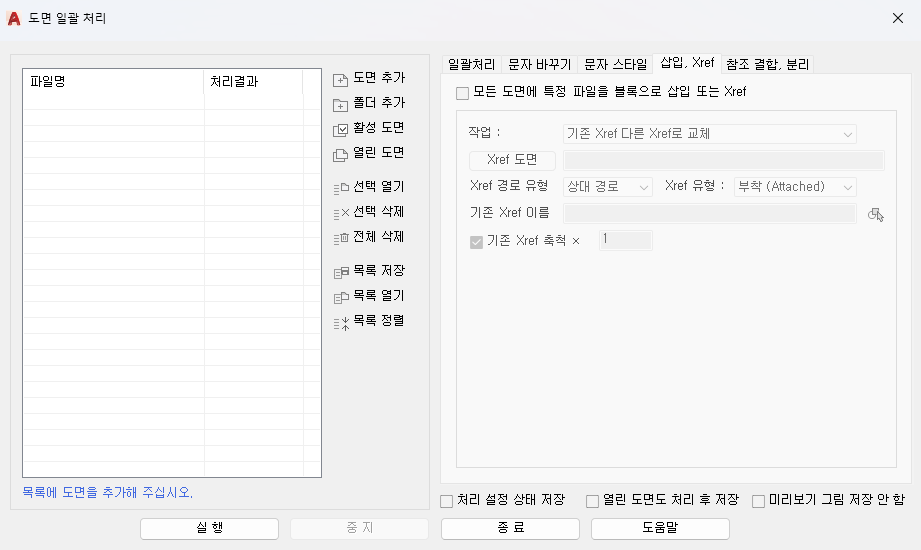Click the 목록 정렬 sort-list icon
Viewport: 921px width, 550px height.
(341, 323)
